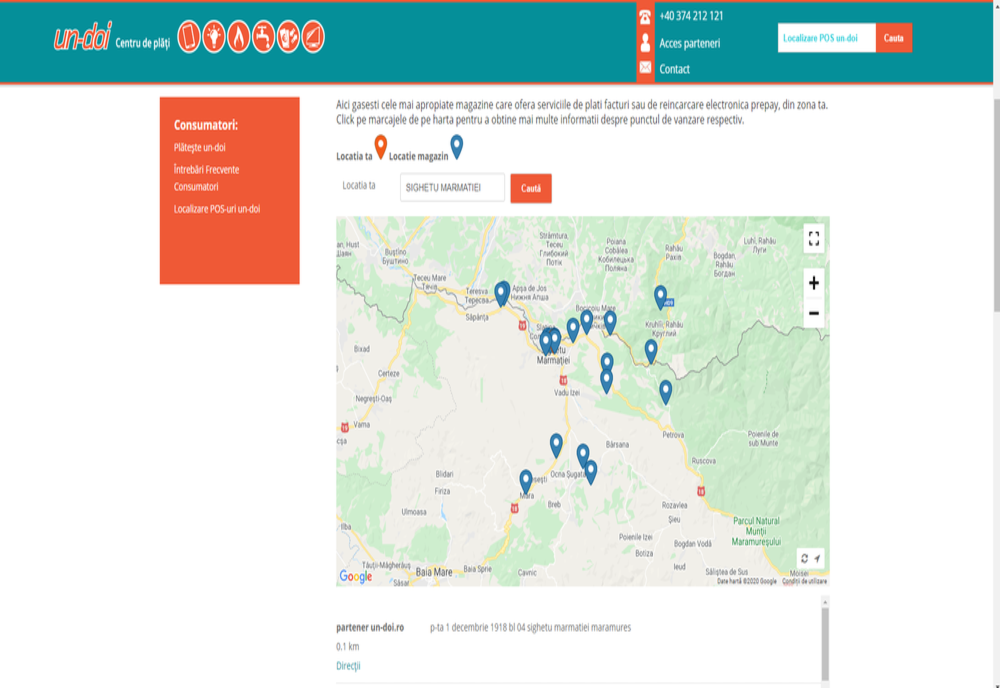Viewport: 1000px width, 688px height.
Task: Click the map marker near Petrova
Action: [x=665, y=391]
